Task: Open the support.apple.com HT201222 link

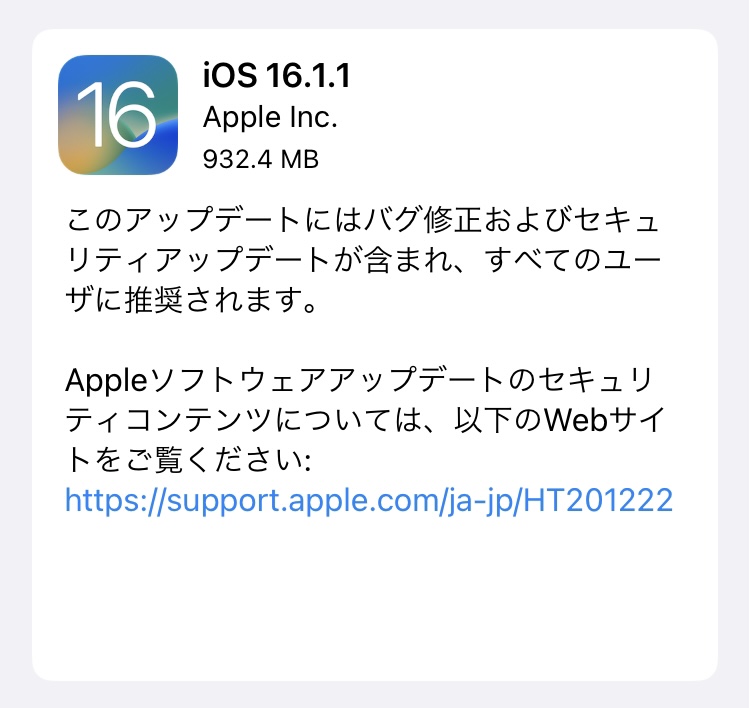Action: (x=369, y=500)
